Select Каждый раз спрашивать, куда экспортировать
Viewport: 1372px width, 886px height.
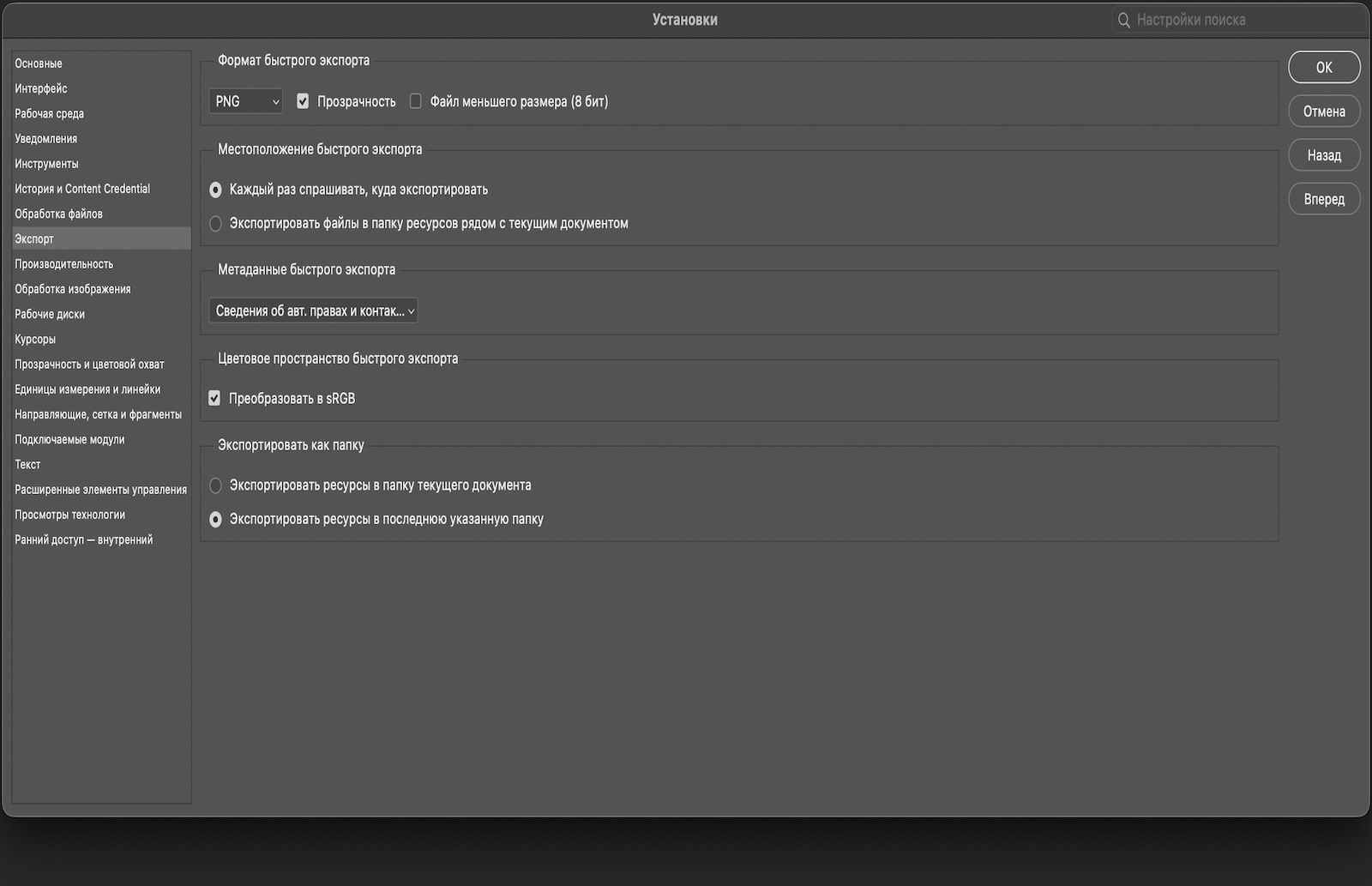click(216, 190)
